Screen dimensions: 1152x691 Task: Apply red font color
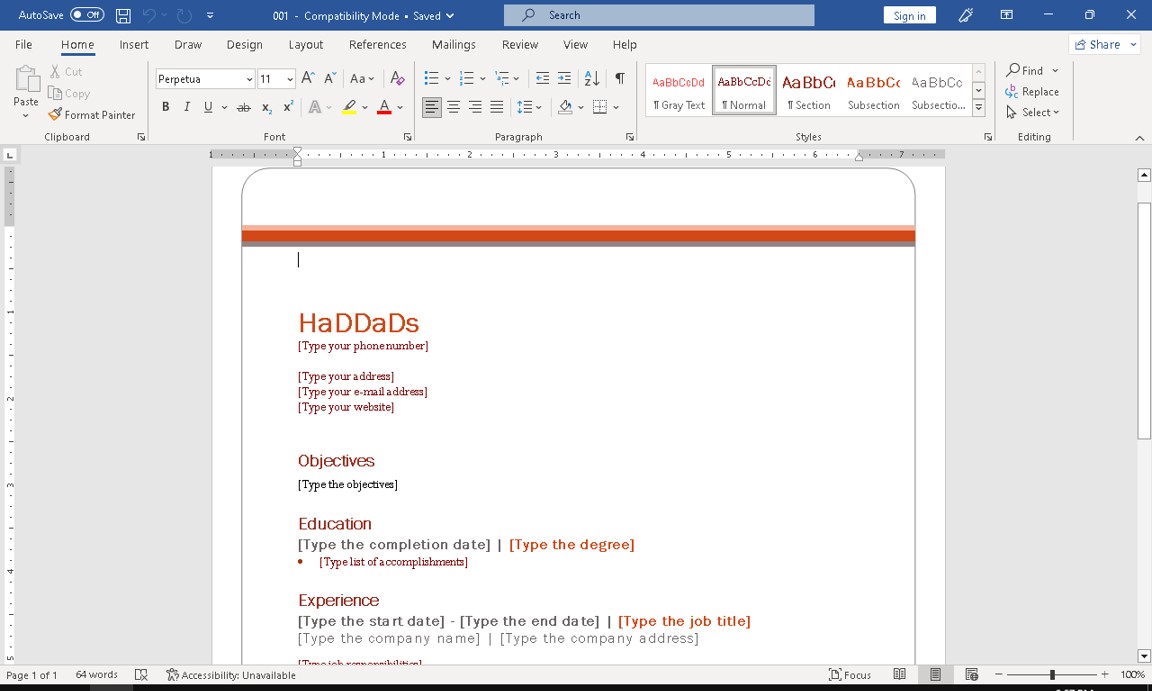click(384, 107)
